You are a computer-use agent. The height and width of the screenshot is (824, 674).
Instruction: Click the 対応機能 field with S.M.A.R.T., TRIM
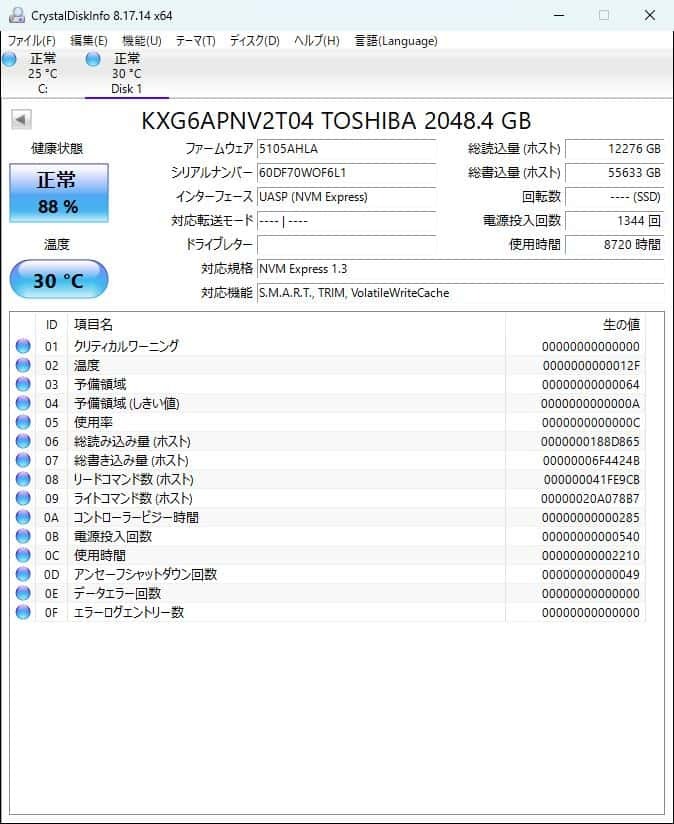(x=460, y=293)
